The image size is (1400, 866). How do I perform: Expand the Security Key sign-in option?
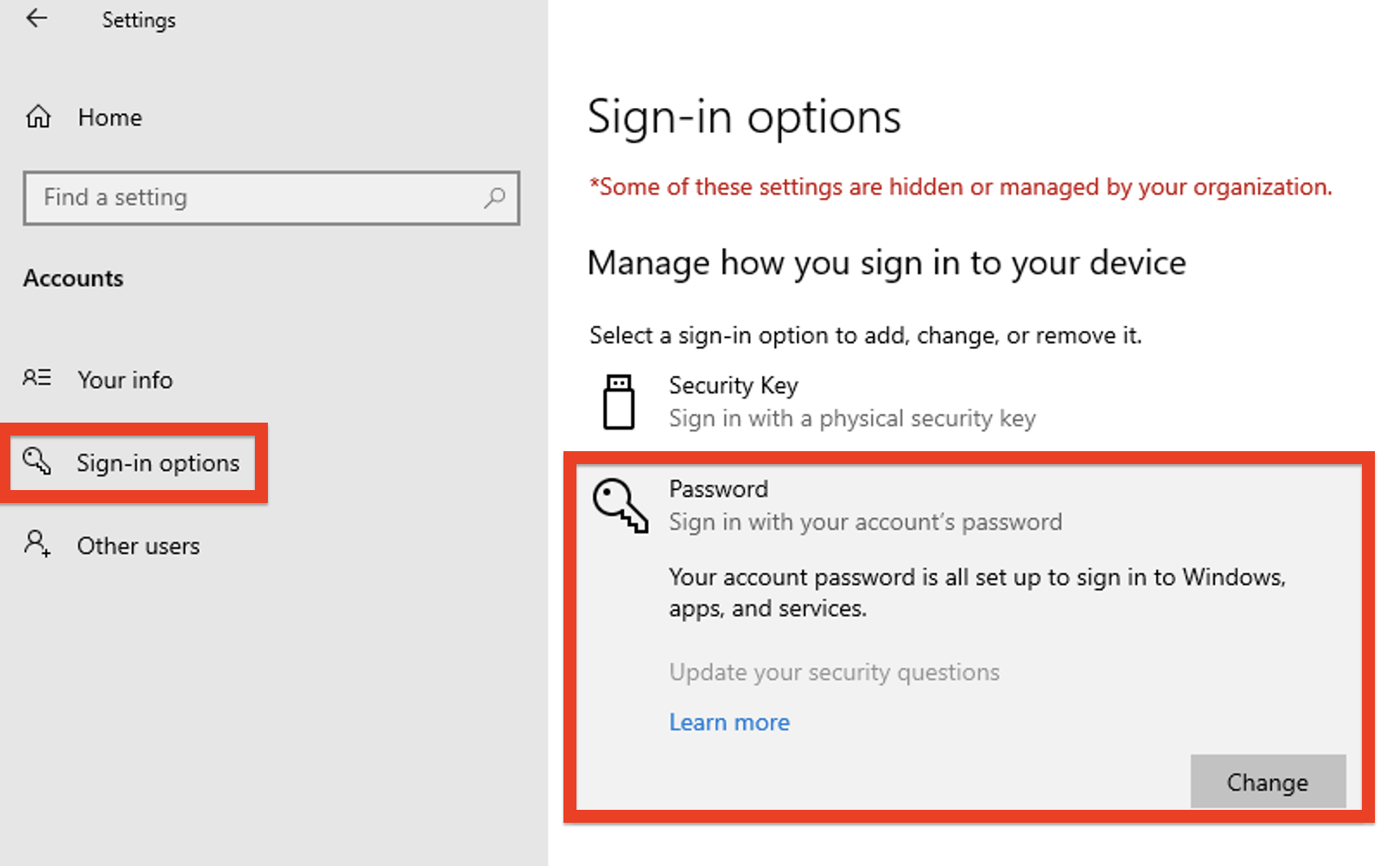(968, 402)
